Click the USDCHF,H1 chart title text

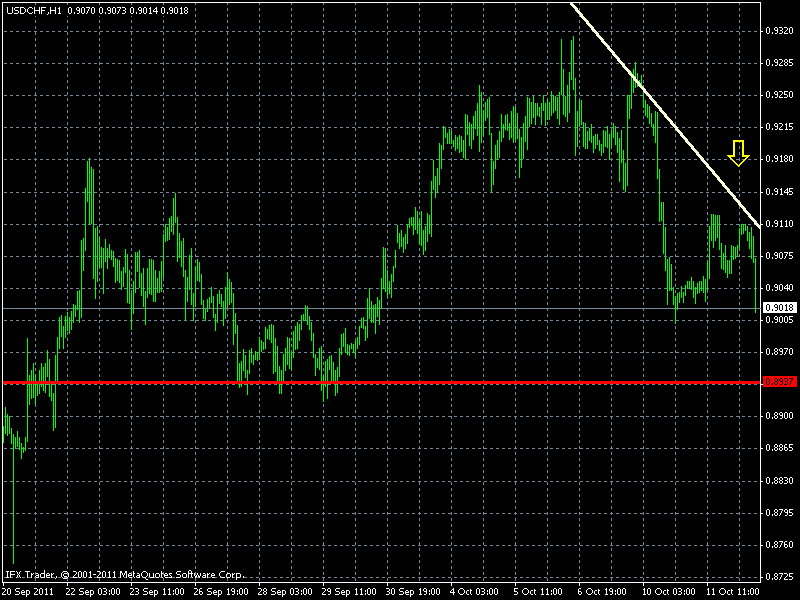[34, 11]
